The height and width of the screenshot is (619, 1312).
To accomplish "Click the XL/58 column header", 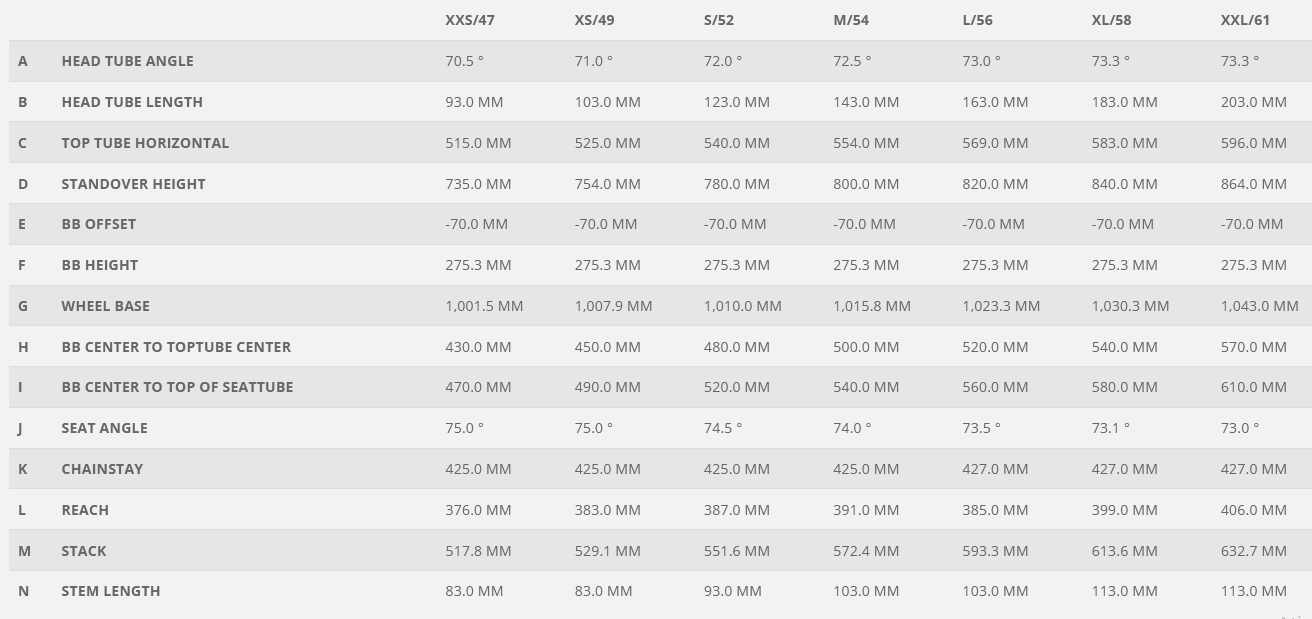I will point(1111,20).
